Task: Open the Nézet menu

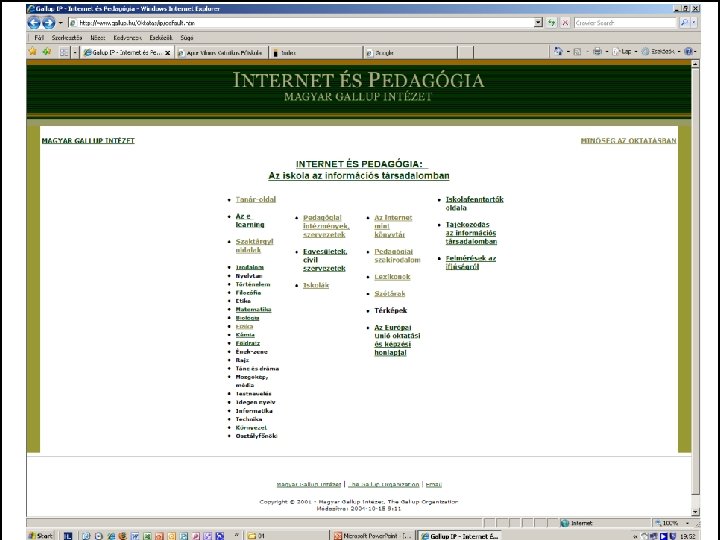Action: click(x=98, y=38)
